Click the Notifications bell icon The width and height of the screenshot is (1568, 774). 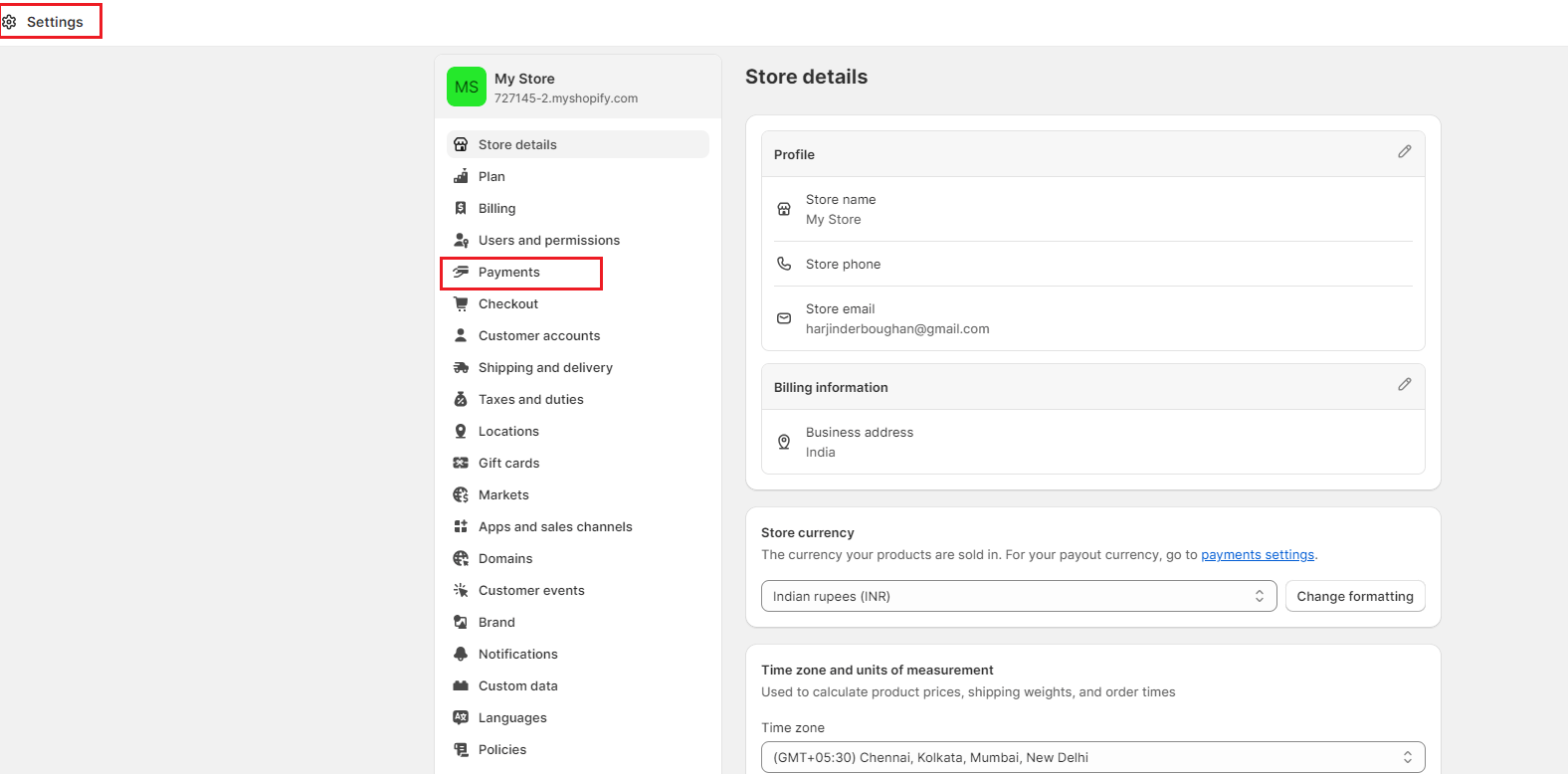click(x=461, y=654)
